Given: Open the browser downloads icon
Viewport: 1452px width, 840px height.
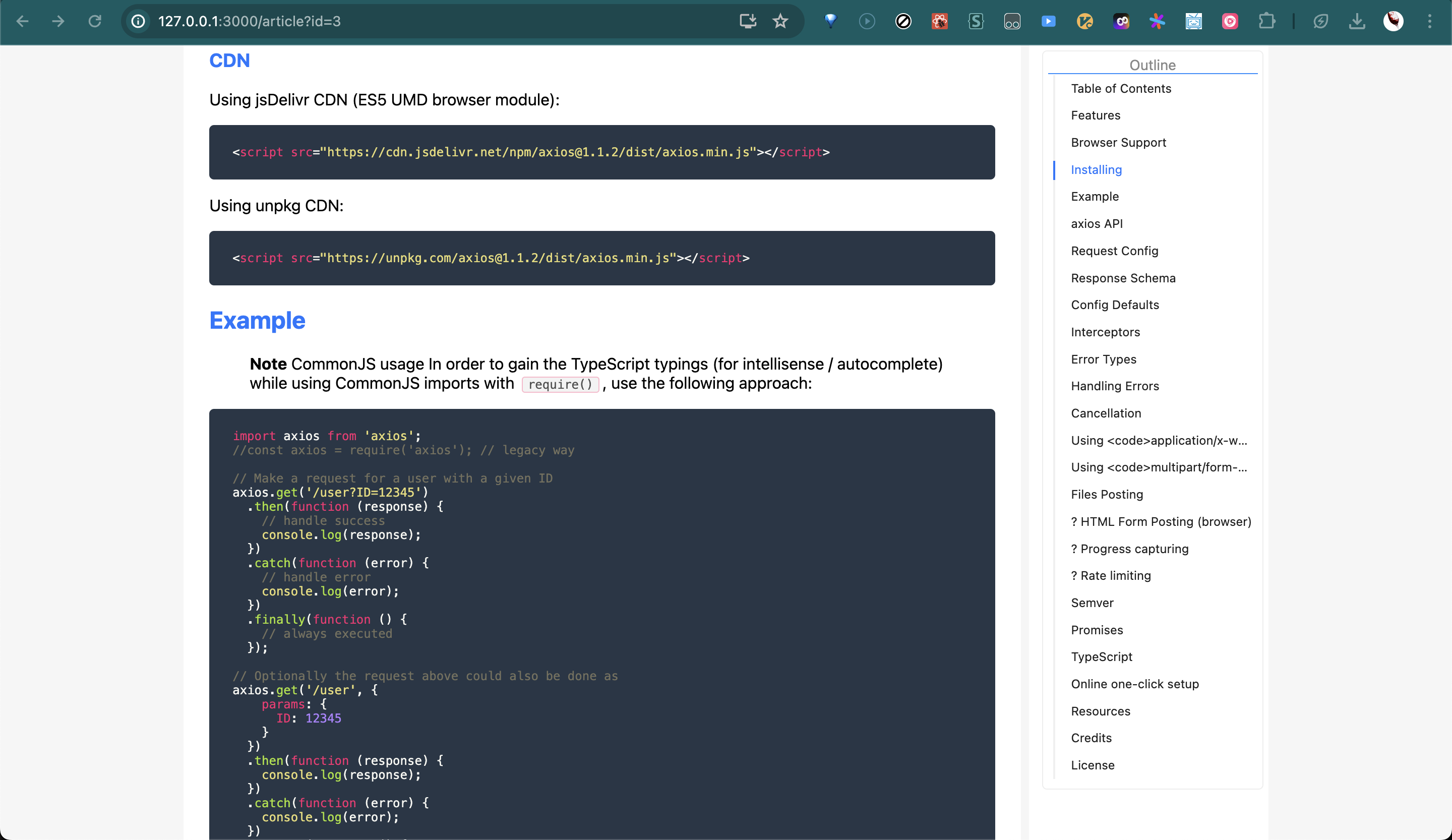Looking at the screenshot, I should tap(1357, 21).
